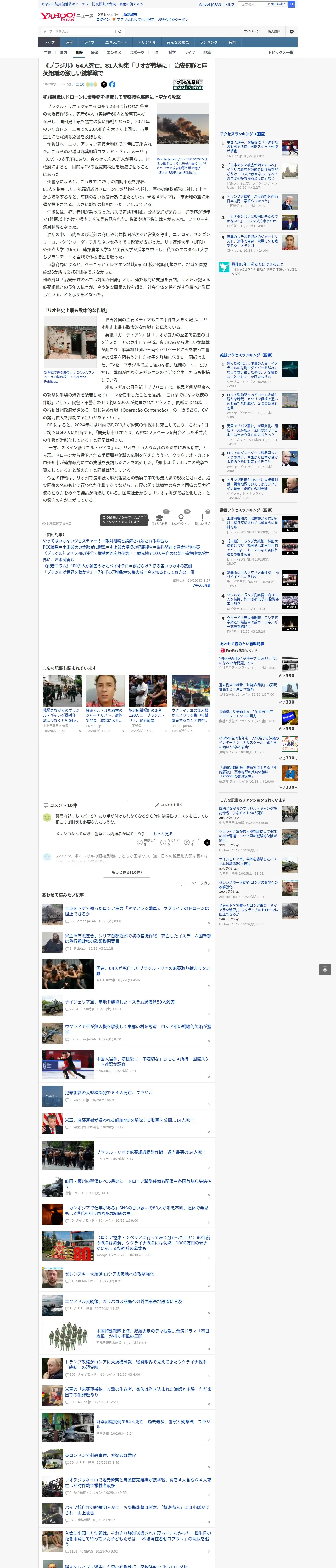The width and height of the screenshot is (336, 1568).
Task: Open settings via the gear icon
Action: (292, 31)
